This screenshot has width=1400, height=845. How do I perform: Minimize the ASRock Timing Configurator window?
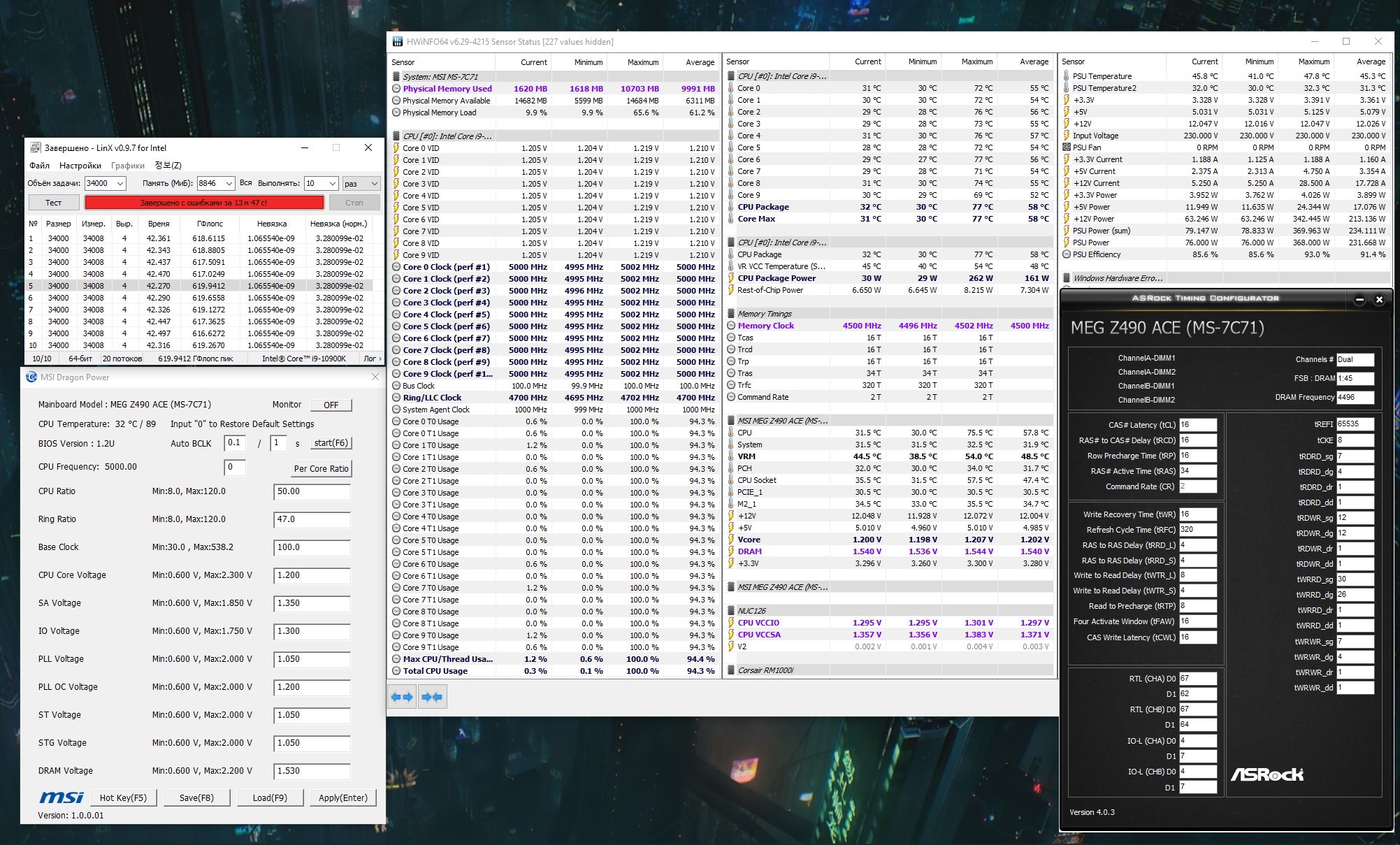point(1359,299)
